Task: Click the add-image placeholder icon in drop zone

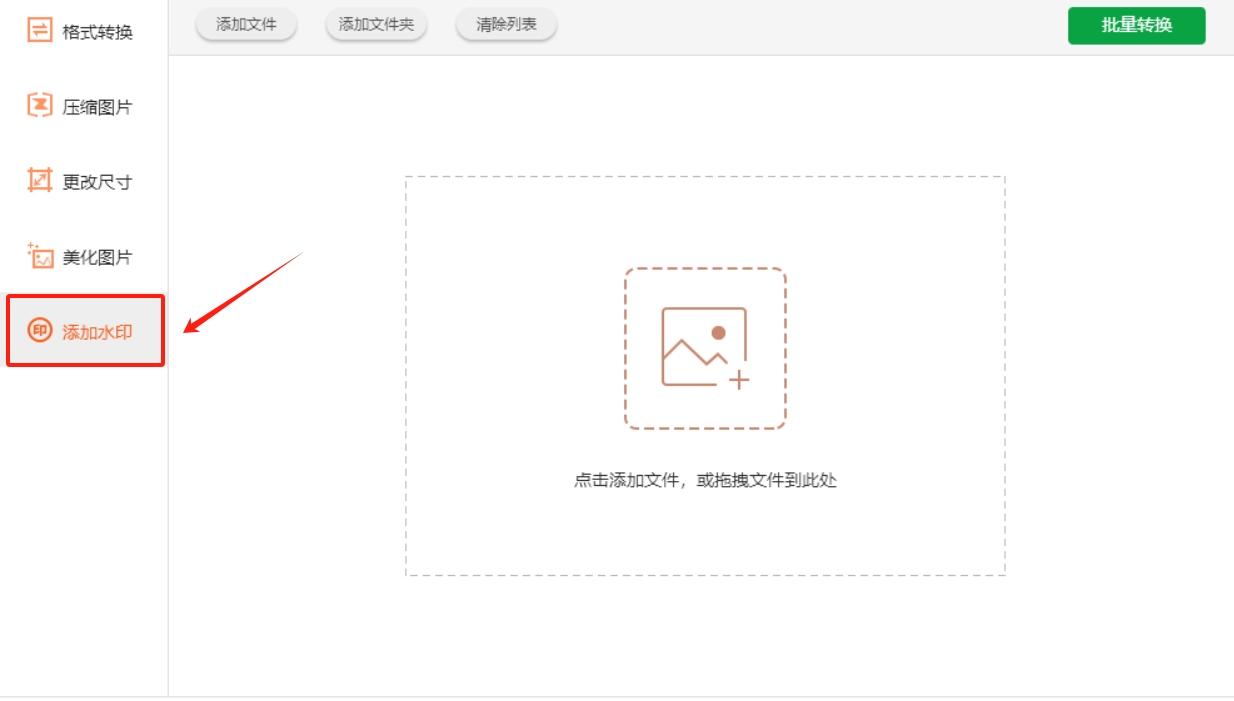Action: 705,348
